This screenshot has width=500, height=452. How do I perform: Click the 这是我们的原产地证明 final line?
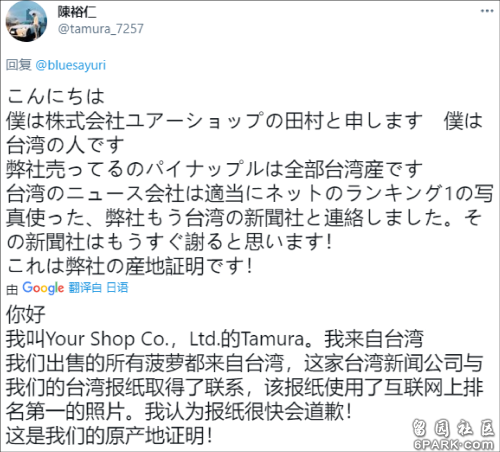click(109, 436)
